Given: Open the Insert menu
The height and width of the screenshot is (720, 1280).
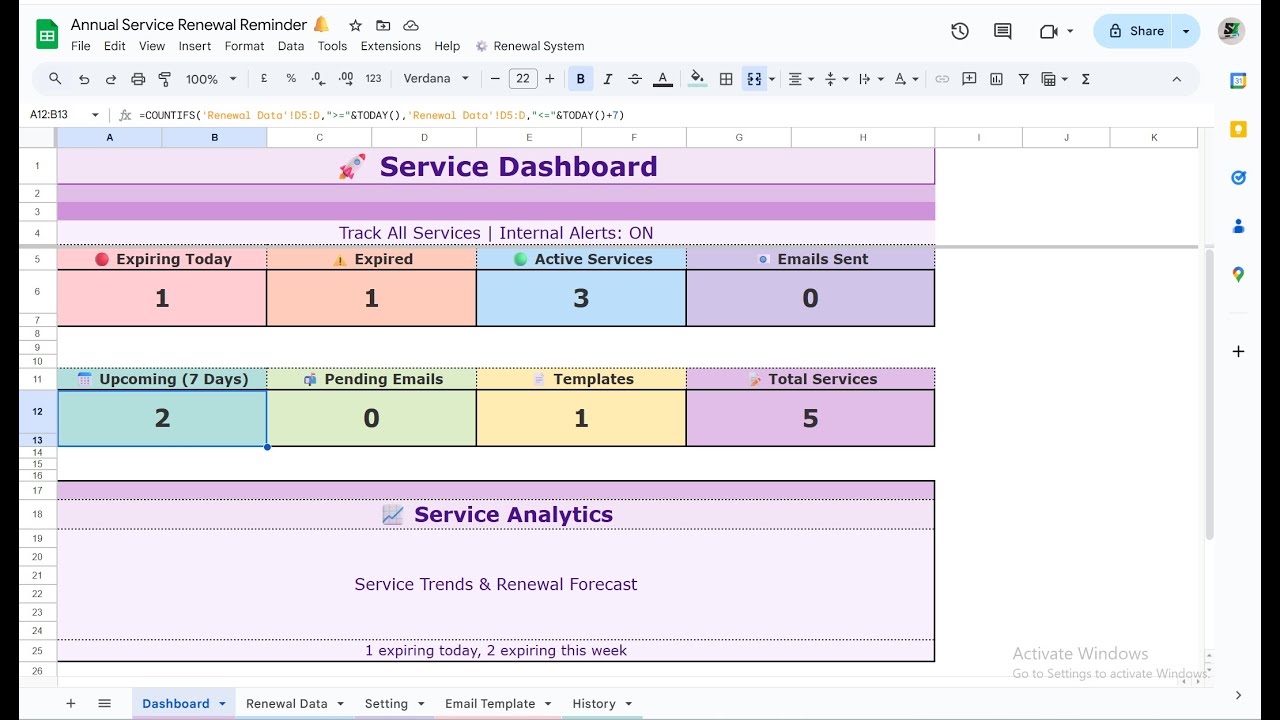Looking at the screenshot, I should (x=195, y=46).
